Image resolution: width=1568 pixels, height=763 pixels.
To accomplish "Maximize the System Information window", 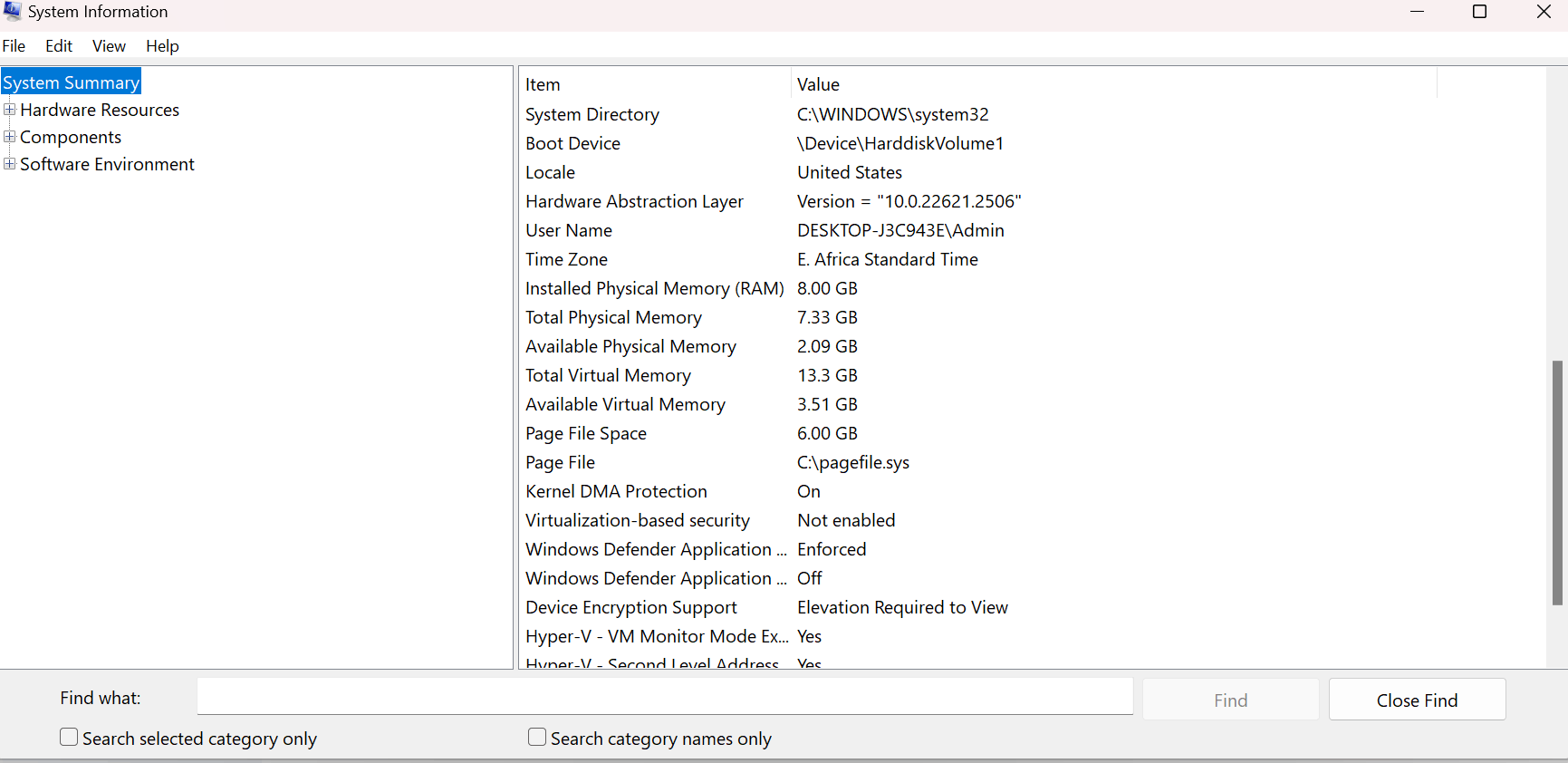I will coord(1479,12).
